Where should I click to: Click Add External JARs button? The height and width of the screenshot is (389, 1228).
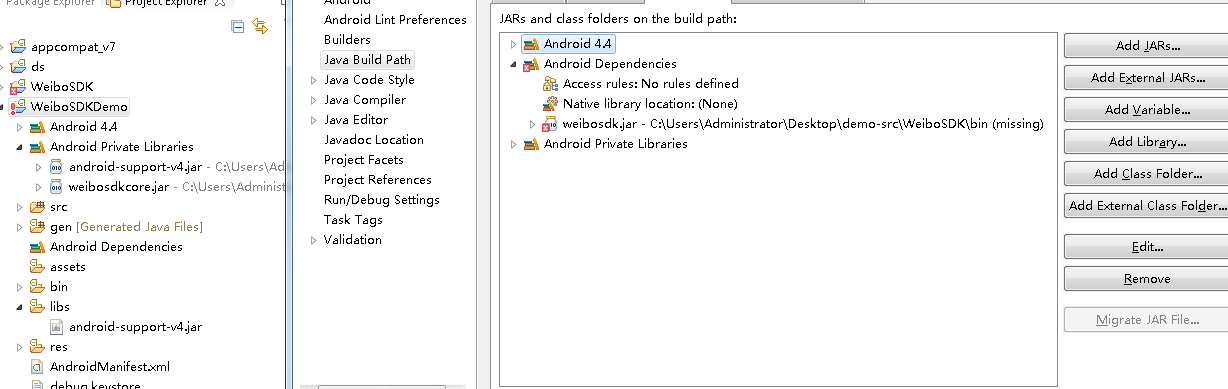[x=1147, y=78]
